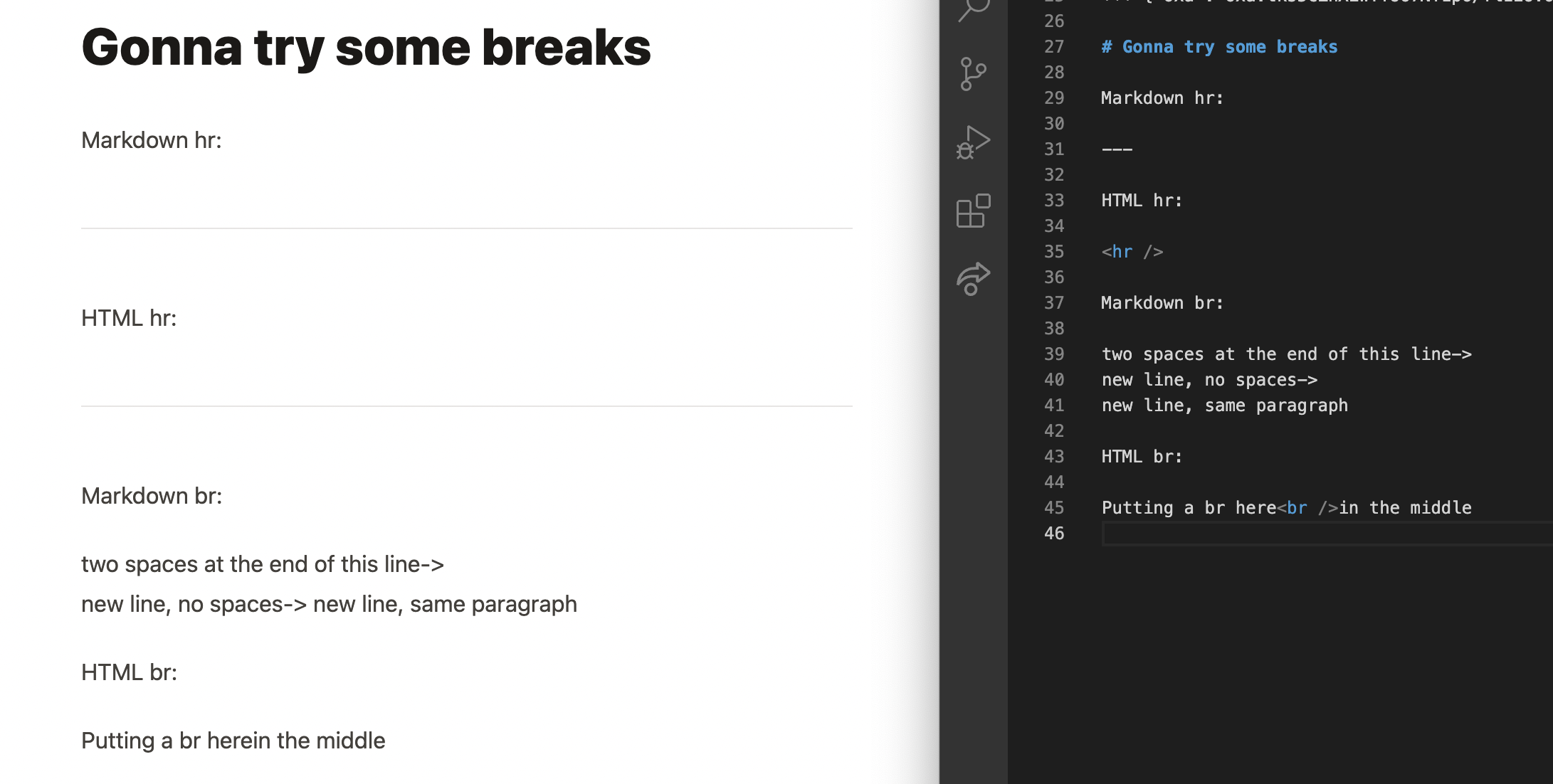The height and width of the screenshot is (784, 1553).
Task: Click 'new line, same paragraph' code line
Action: pos(1224,406)
